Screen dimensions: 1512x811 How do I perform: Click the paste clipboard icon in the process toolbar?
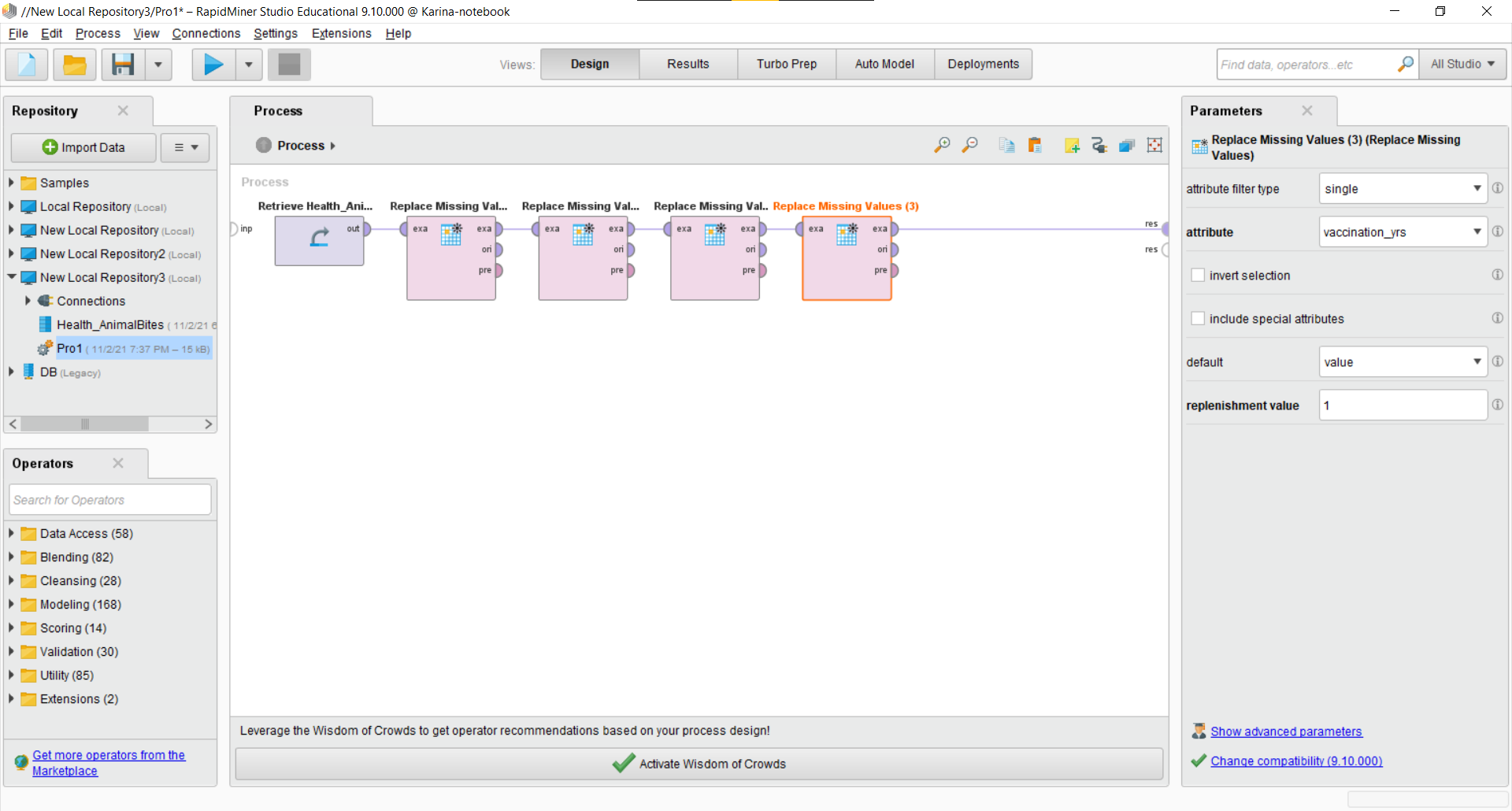[1035, 145]
